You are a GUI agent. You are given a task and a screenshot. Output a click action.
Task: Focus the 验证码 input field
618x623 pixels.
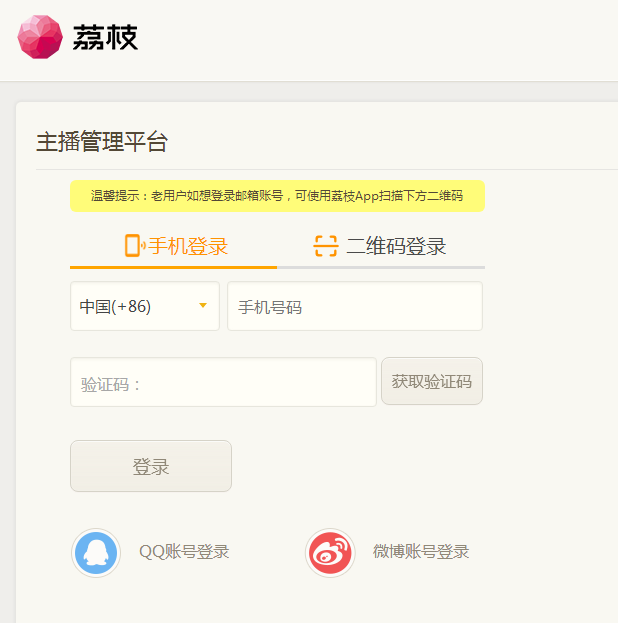click(223, 382)
